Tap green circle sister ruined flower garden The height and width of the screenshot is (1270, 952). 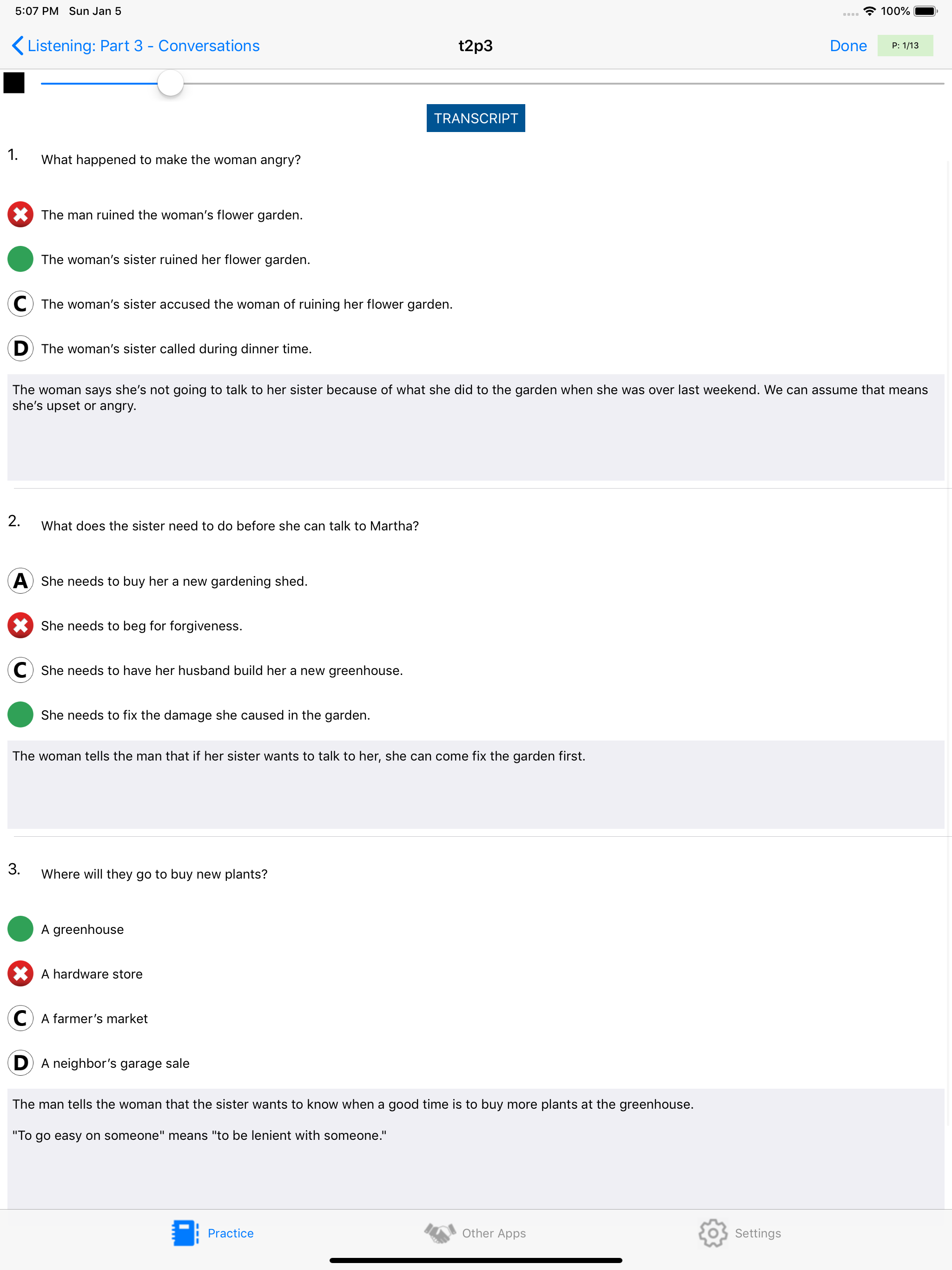click(20, 259)
